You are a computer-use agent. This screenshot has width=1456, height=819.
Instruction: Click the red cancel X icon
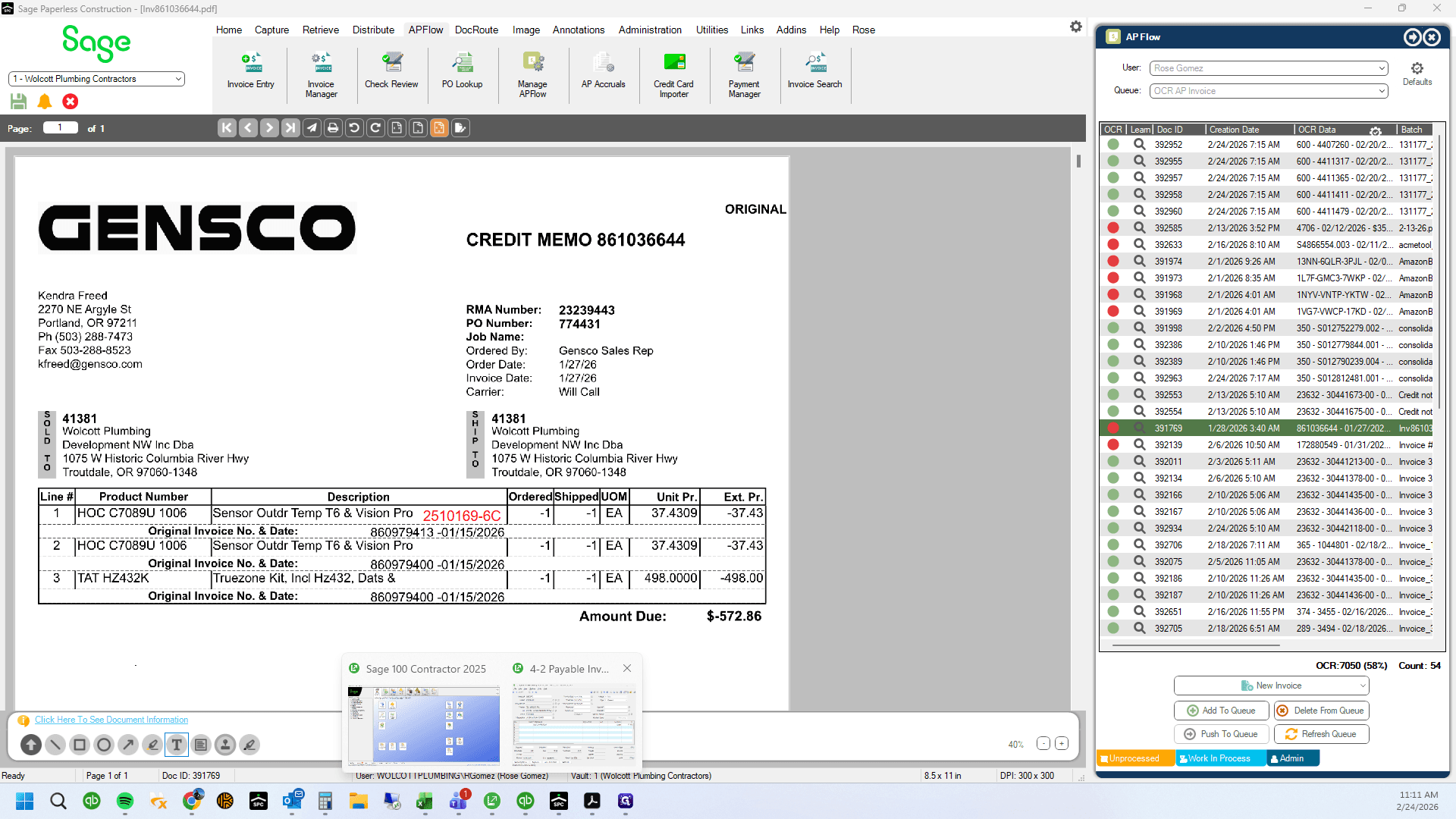(71, 101)
